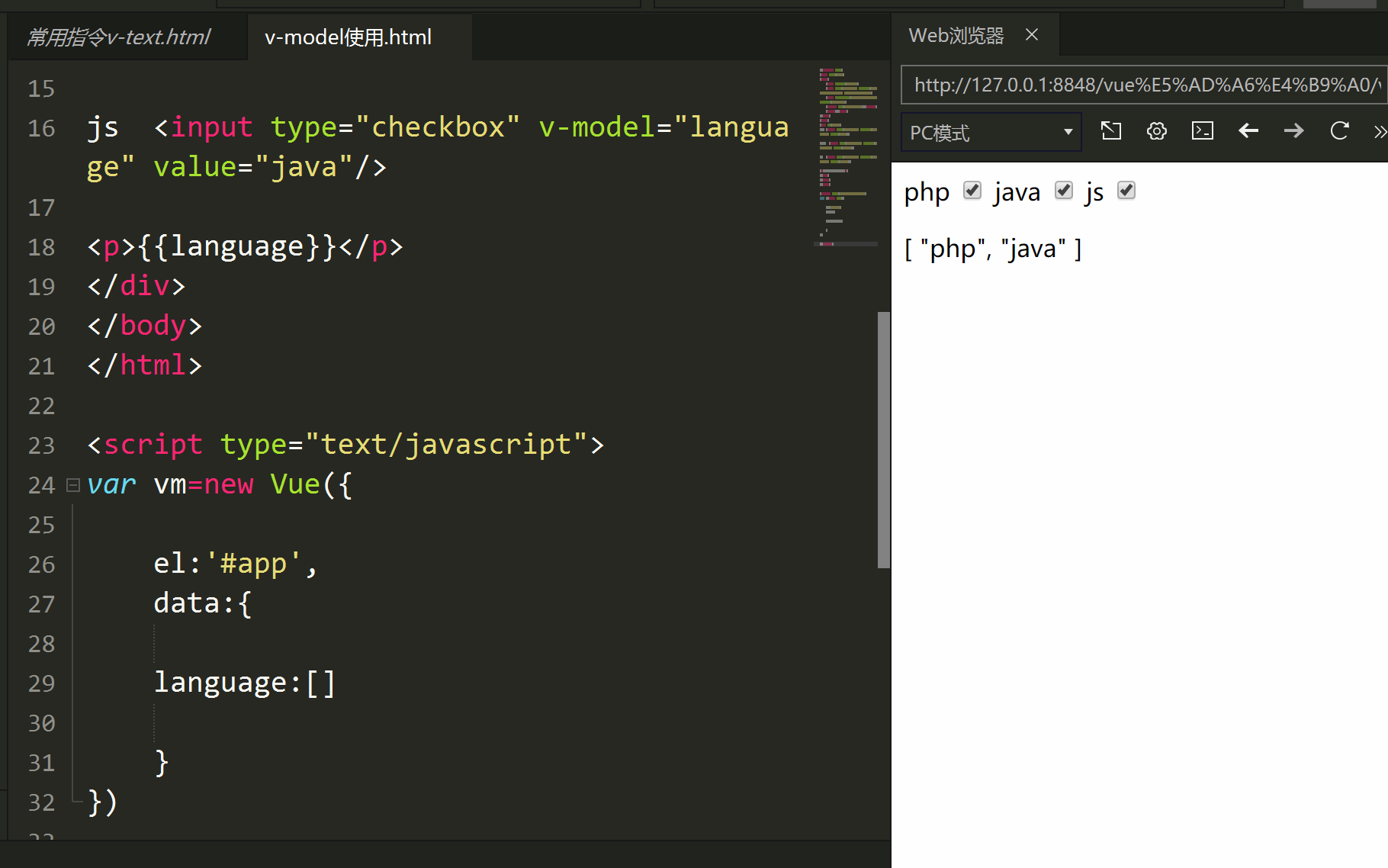Open the PC模式 device mode dropdown
The height and width of the screenshot is (868, 1388).
(x=991, y=132)
